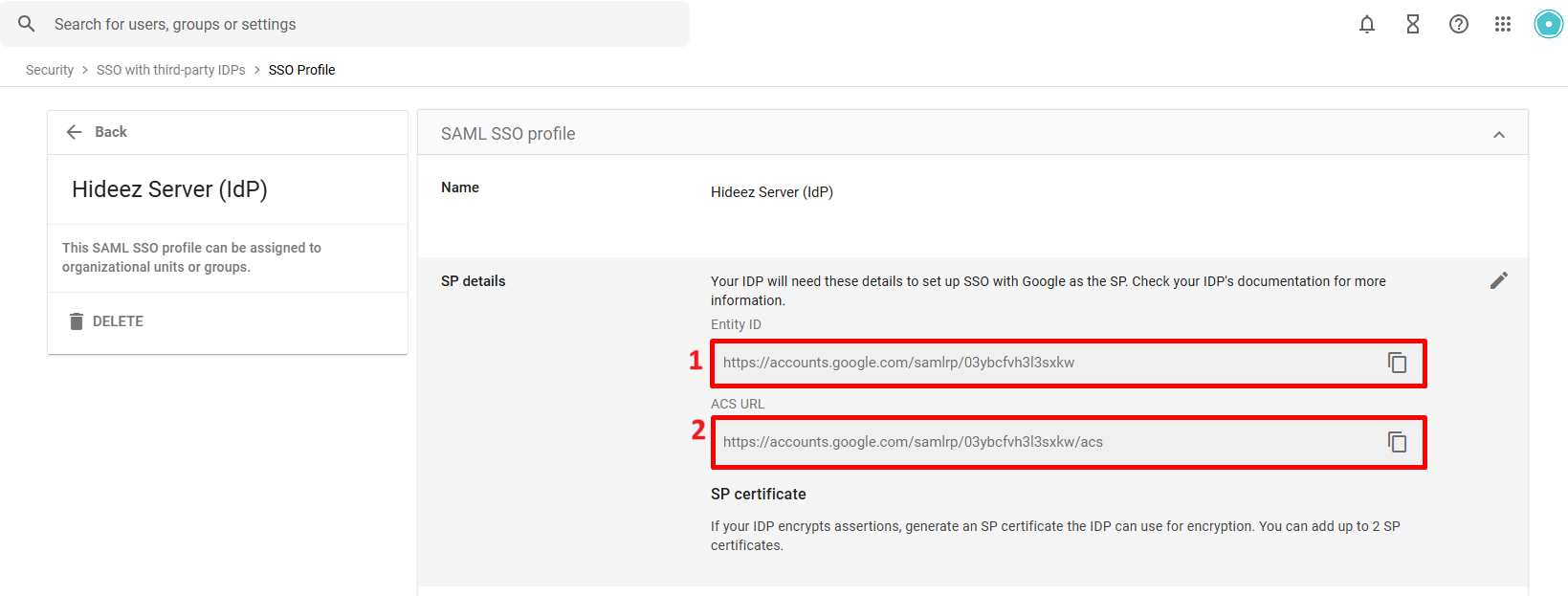The image size is (1568, 596).
Task: Navigate to SSO with third-party IDPs breadcrumb
Action: [x=170, y=70]
